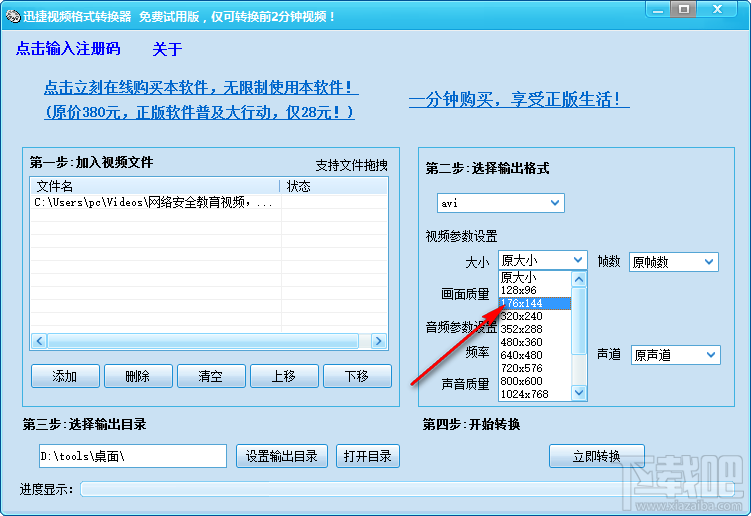Select the 网络安全教育视频 file row

click(209, 203)
